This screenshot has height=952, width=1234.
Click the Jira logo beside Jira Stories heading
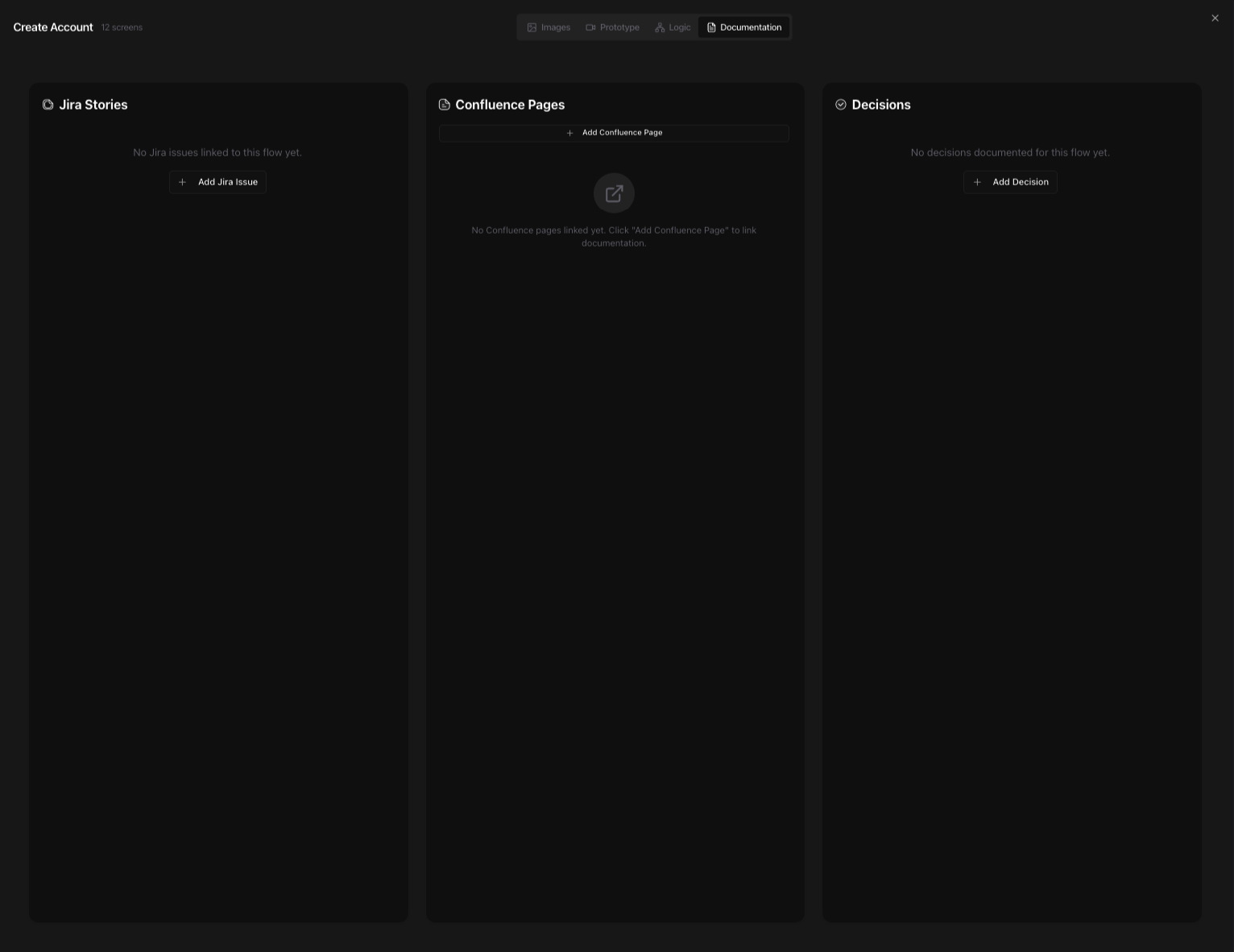48,104
